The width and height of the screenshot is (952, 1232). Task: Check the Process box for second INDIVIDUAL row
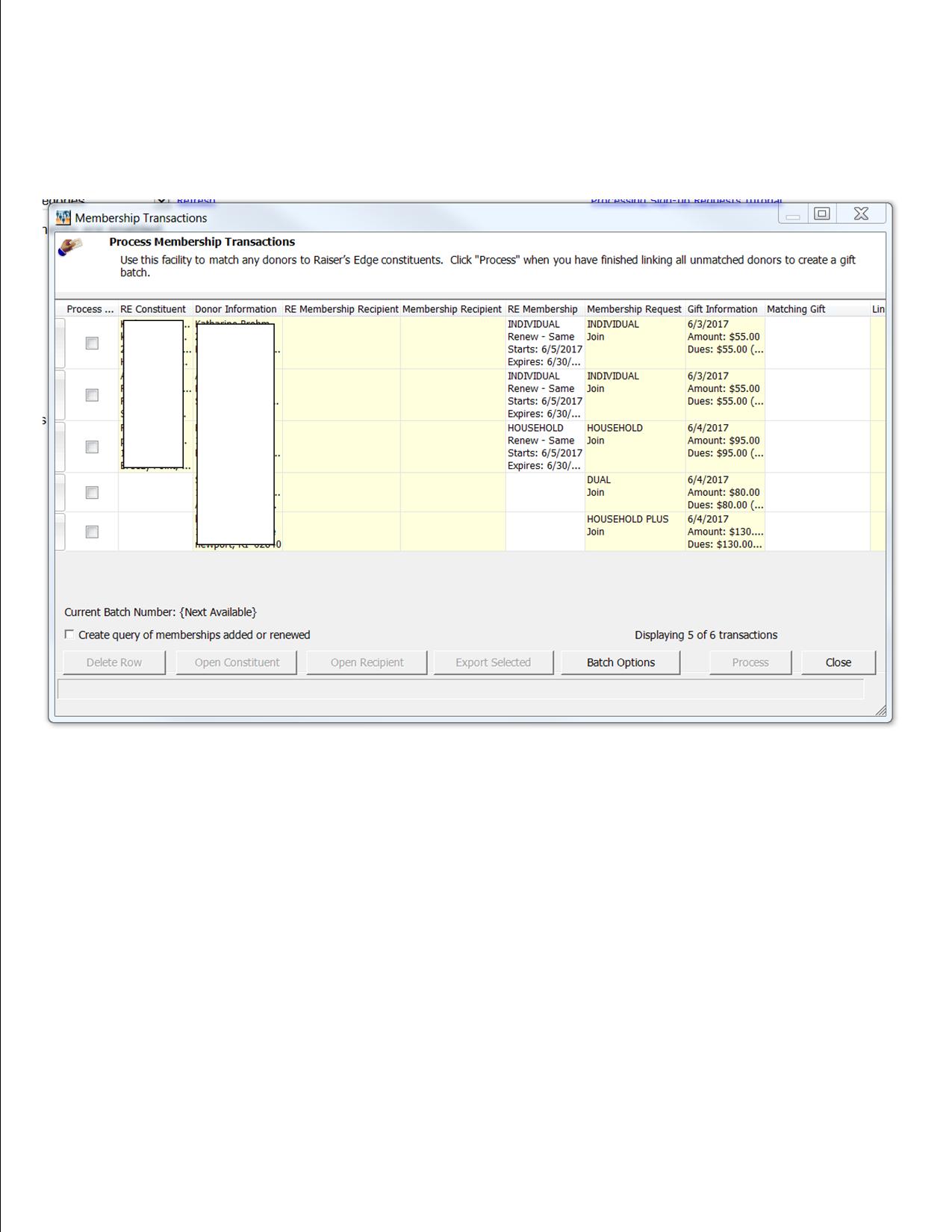(x=92, y=395)
